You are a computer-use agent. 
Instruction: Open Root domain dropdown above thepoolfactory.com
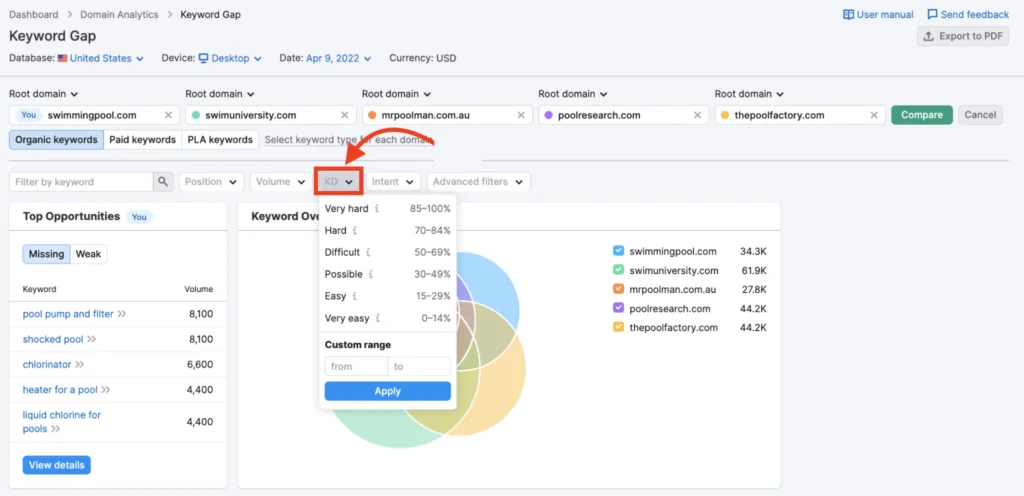click(749, 94)
